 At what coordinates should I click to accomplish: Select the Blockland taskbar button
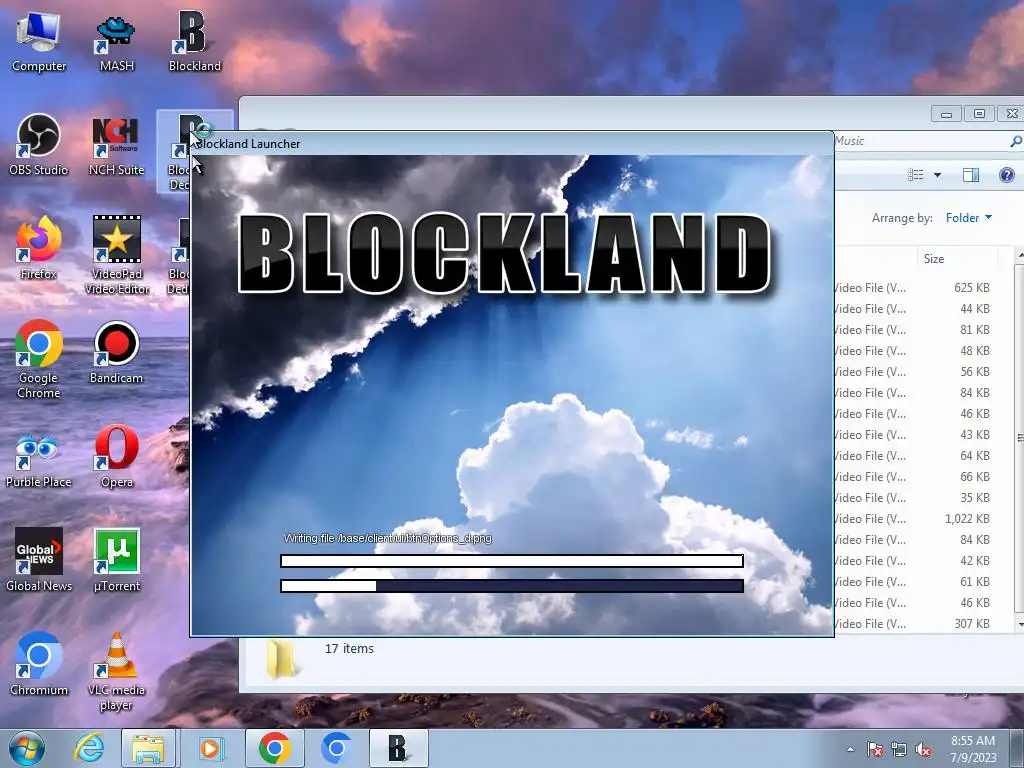(x=398, y=748)
